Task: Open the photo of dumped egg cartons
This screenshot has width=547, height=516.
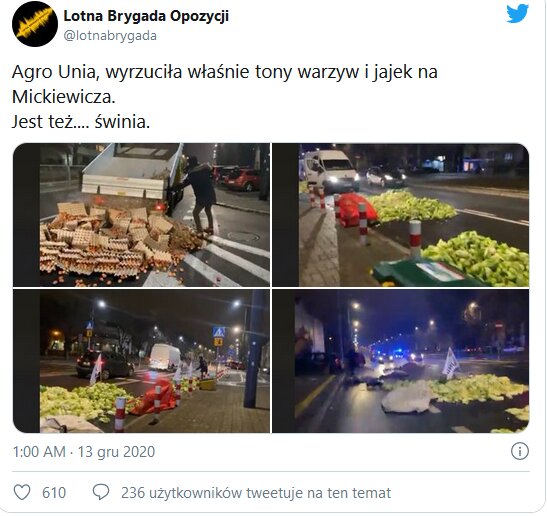Action: (141, 215)
